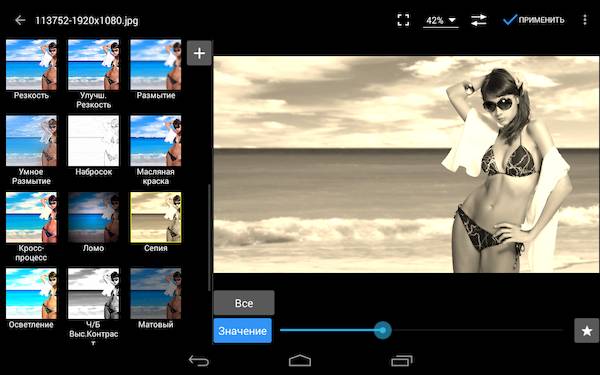Tap the Android recent apps button
The height and width of the screenshot is (375, 600).
tap(402, 360)
